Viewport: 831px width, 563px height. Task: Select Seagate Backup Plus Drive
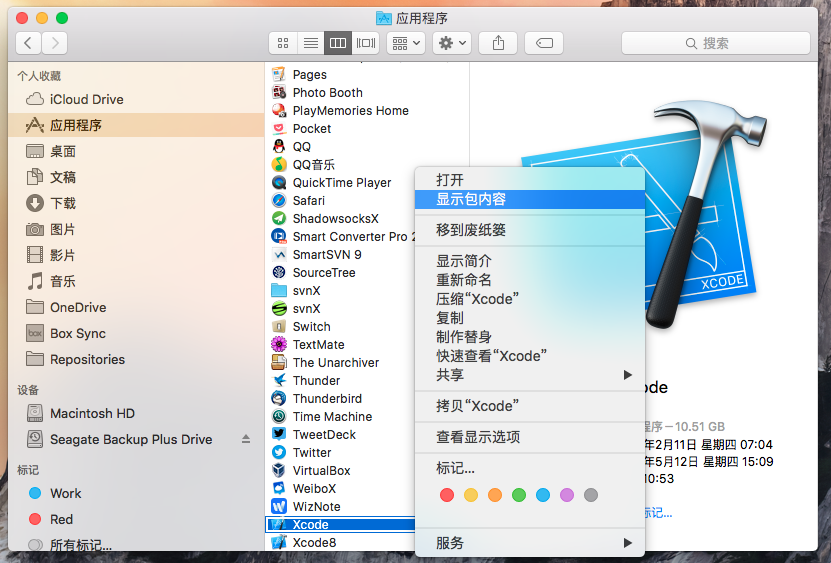[x=131, y=439]
